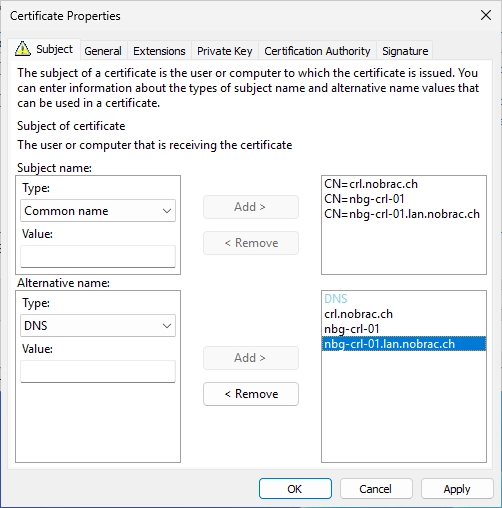This screenshot has width=502, height=508.
Task: Confirm with the OK button
Action: (x=295, y=489)
